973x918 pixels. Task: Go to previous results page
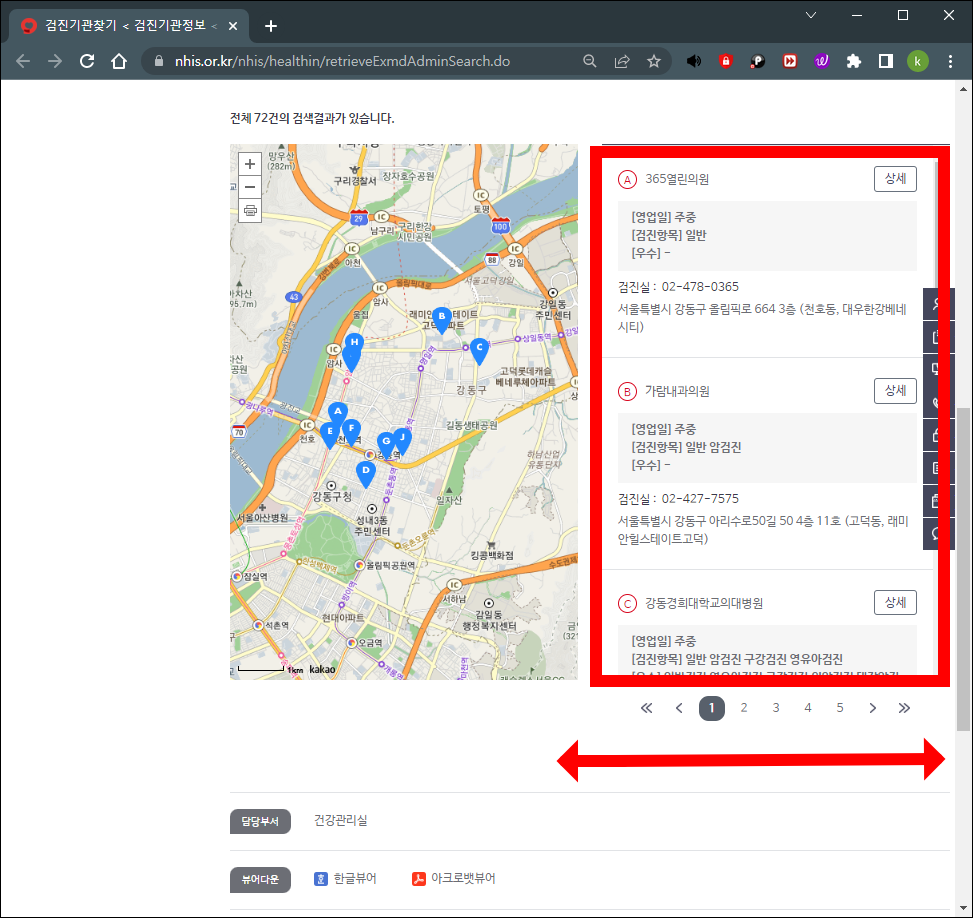point(679,708)
